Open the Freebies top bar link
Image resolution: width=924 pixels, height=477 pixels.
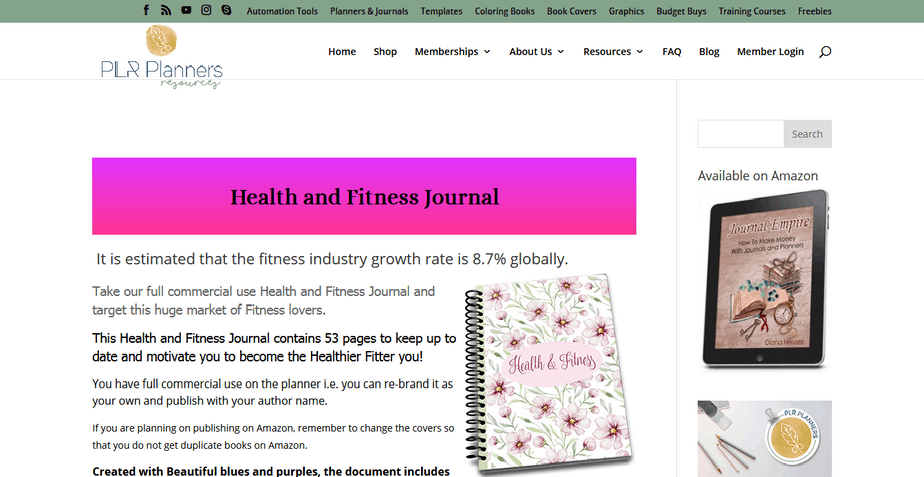[x=814, y=11]
